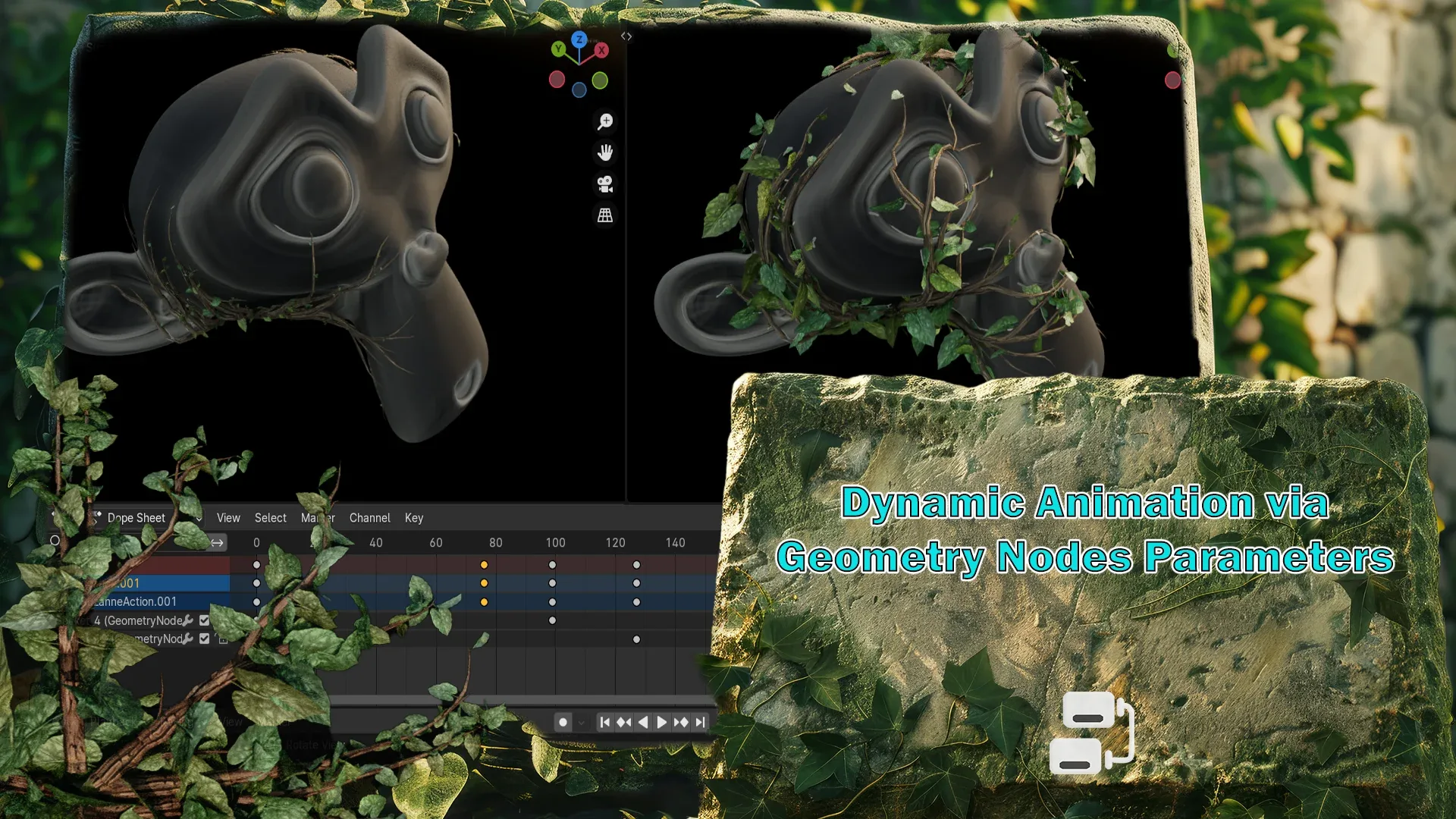Jump to the last frame

point(700,722)
